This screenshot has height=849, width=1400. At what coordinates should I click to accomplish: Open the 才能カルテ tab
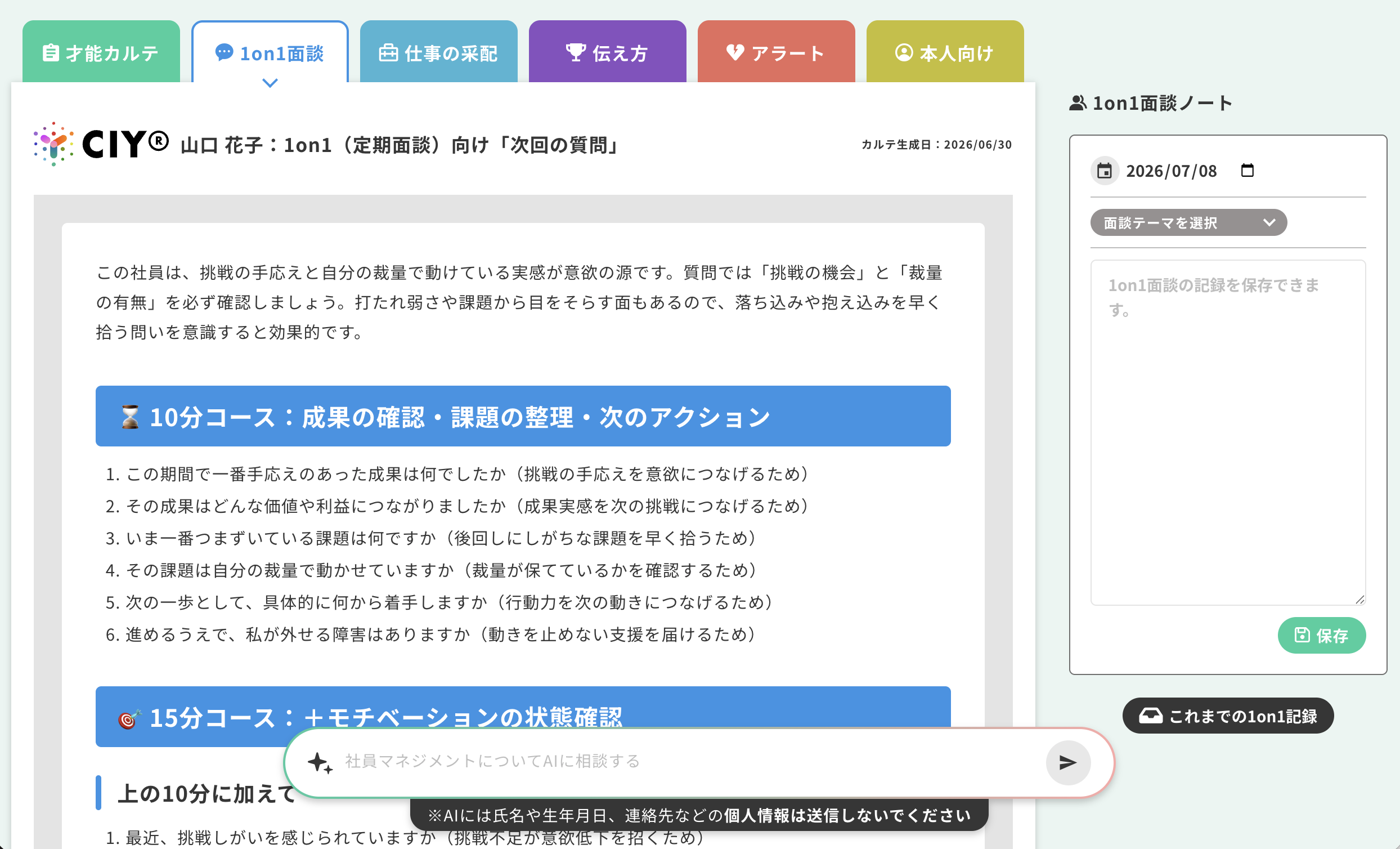pyautogui.click(x=101, y=52)
